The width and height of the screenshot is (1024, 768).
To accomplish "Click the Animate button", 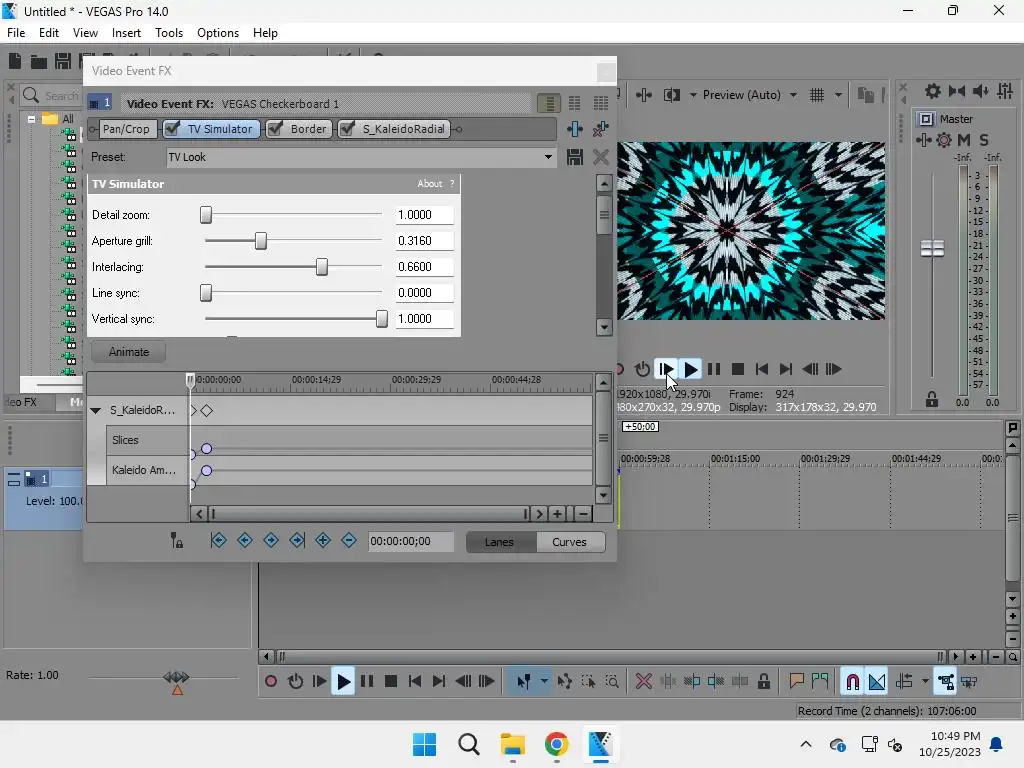I will 129,351.
